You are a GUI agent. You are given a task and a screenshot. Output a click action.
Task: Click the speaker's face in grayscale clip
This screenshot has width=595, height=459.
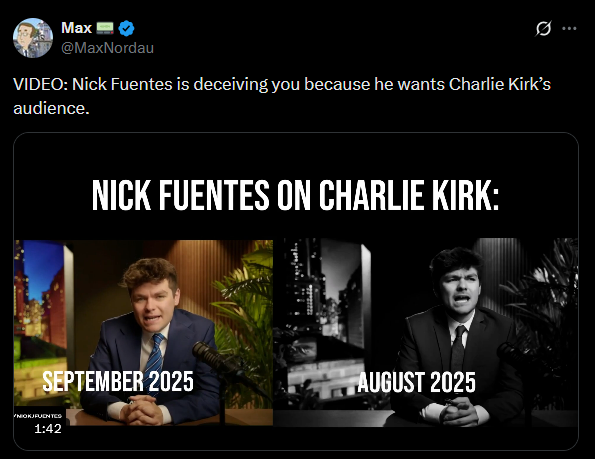[x=460, y=291]
